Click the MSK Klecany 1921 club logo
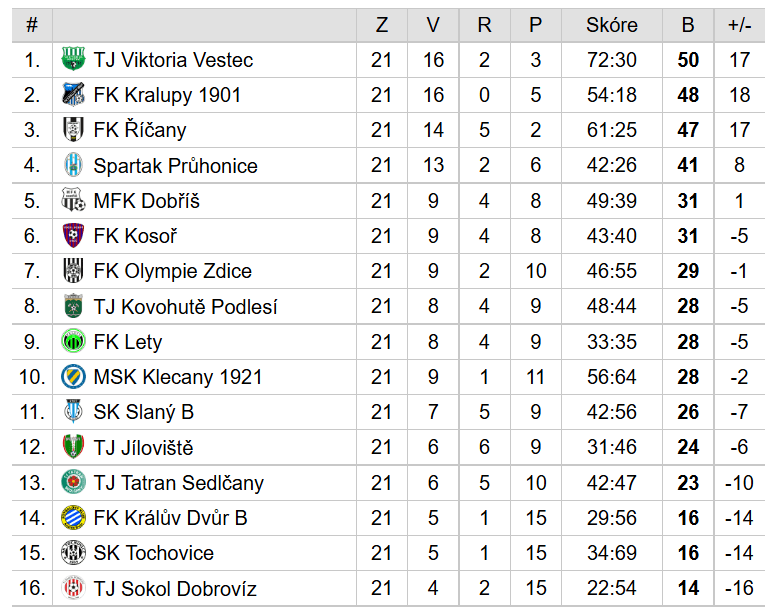The height and width of the screenshot is (616, 772). click(74, 377)
